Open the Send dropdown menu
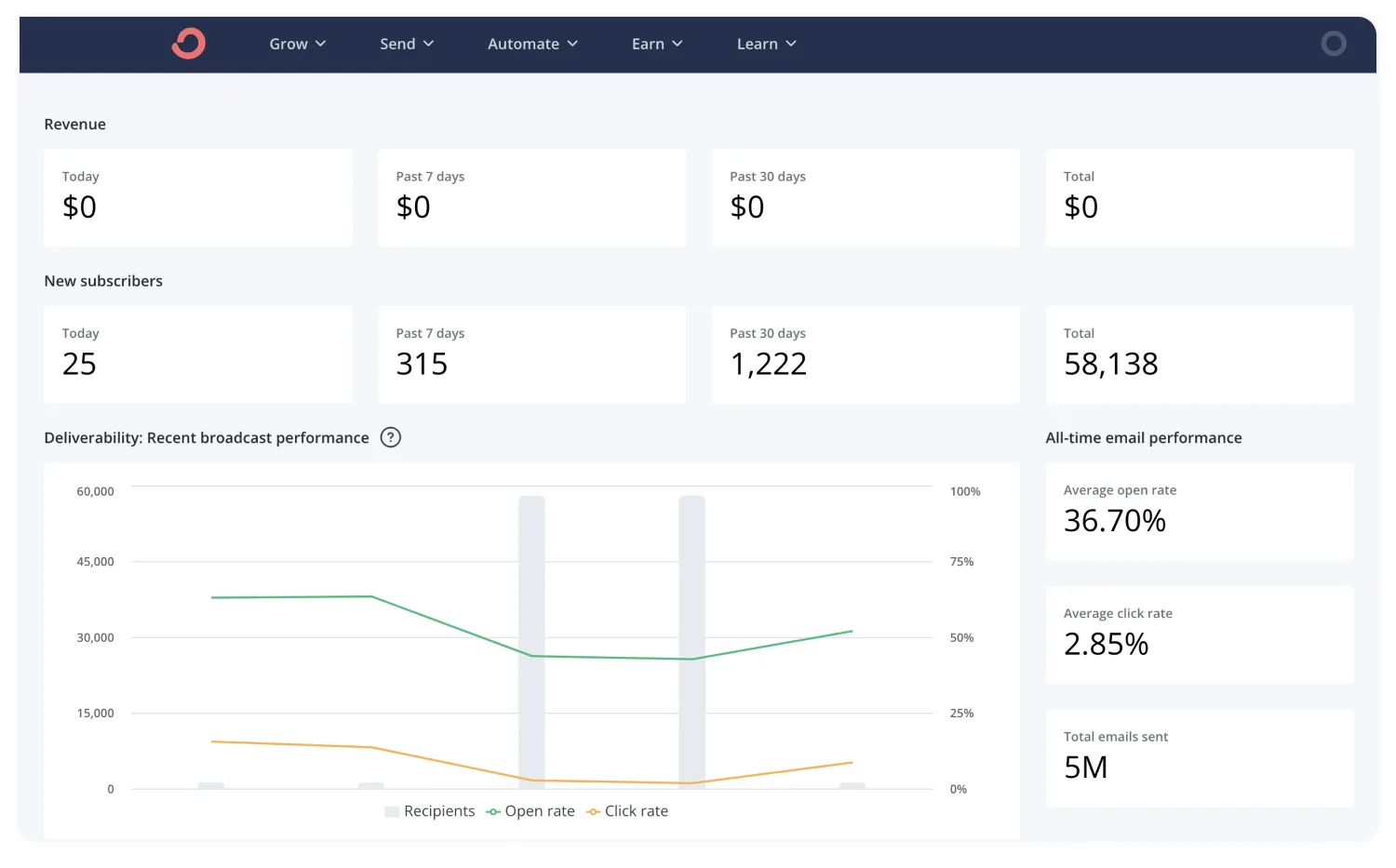 407,44
